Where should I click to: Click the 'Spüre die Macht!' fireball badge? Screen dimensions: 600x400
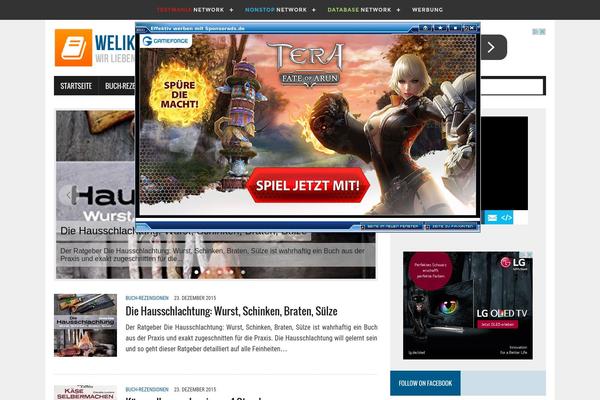tap(179, 95)
